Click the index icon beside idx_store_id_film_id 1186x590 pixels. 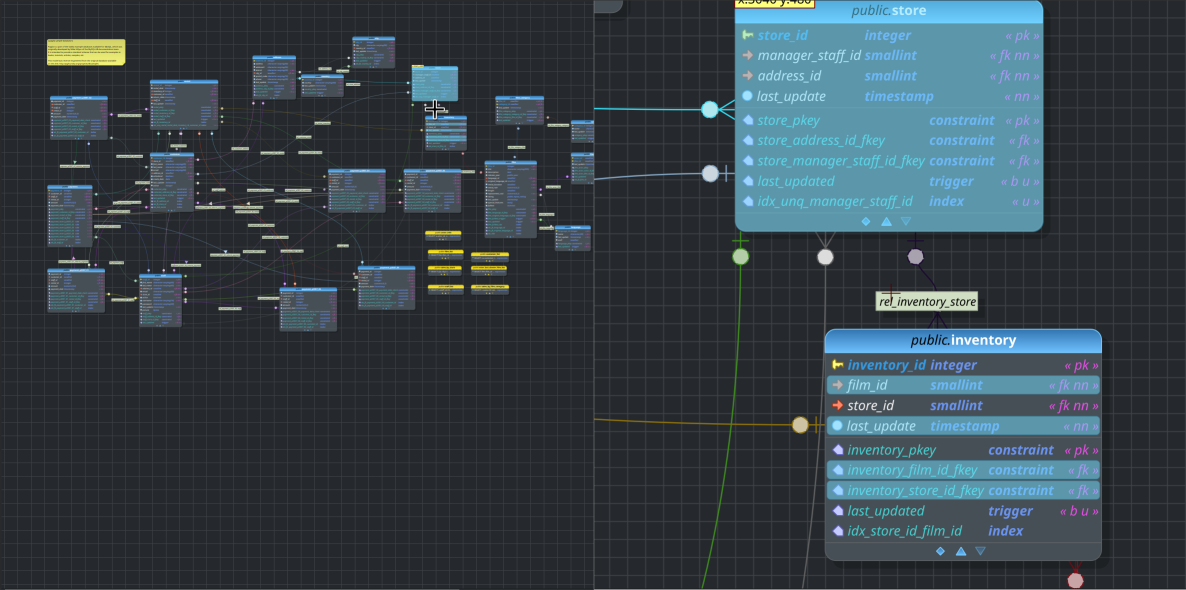click(838, 531)
